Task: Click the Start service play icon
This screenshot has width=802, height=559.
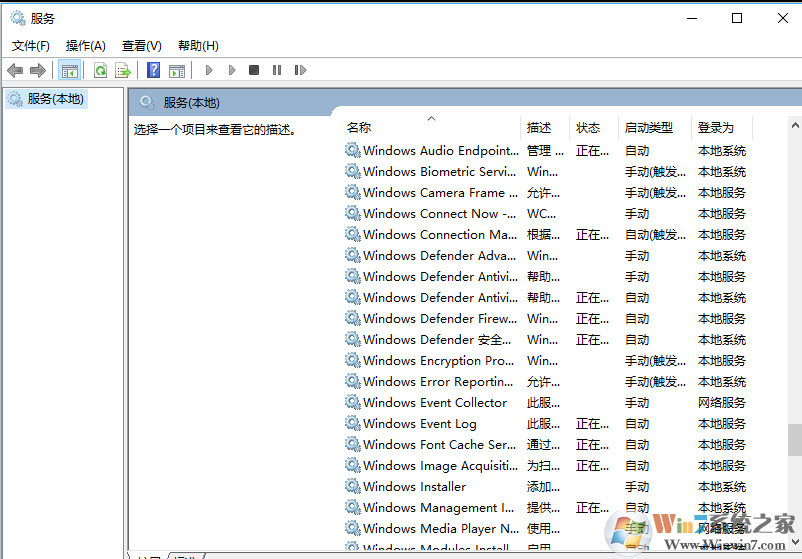Action: click(x=209, y=70)
